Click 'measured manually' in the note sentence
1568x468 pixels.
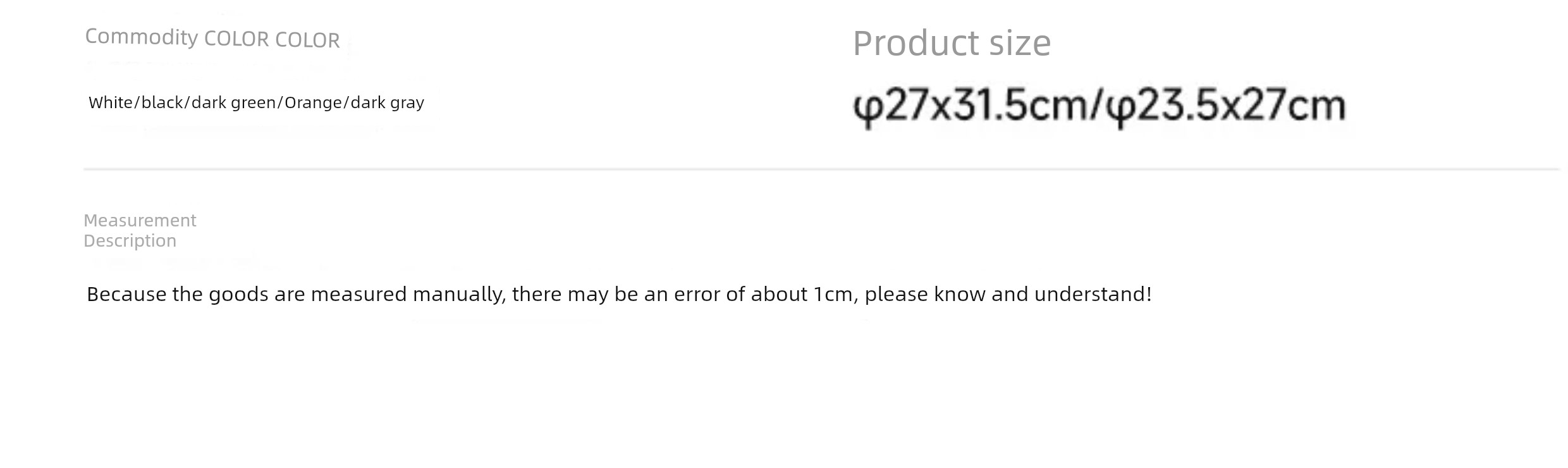[408, 295]
